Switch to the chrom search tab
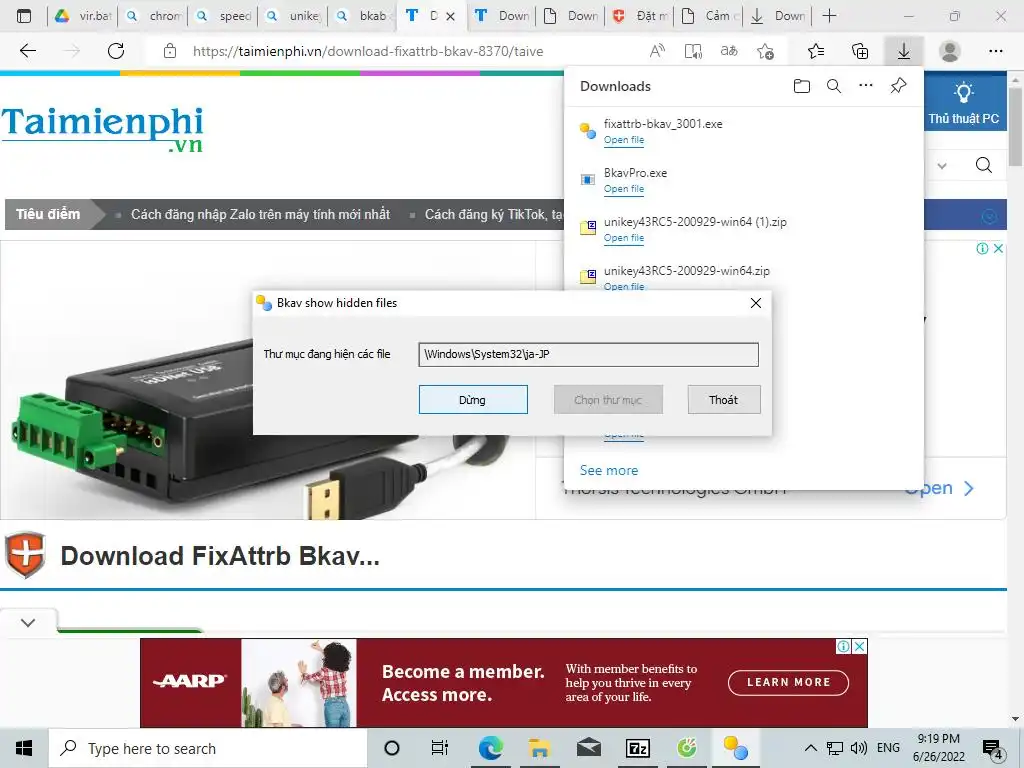The image size is (1024, 768). click(153, 16)
